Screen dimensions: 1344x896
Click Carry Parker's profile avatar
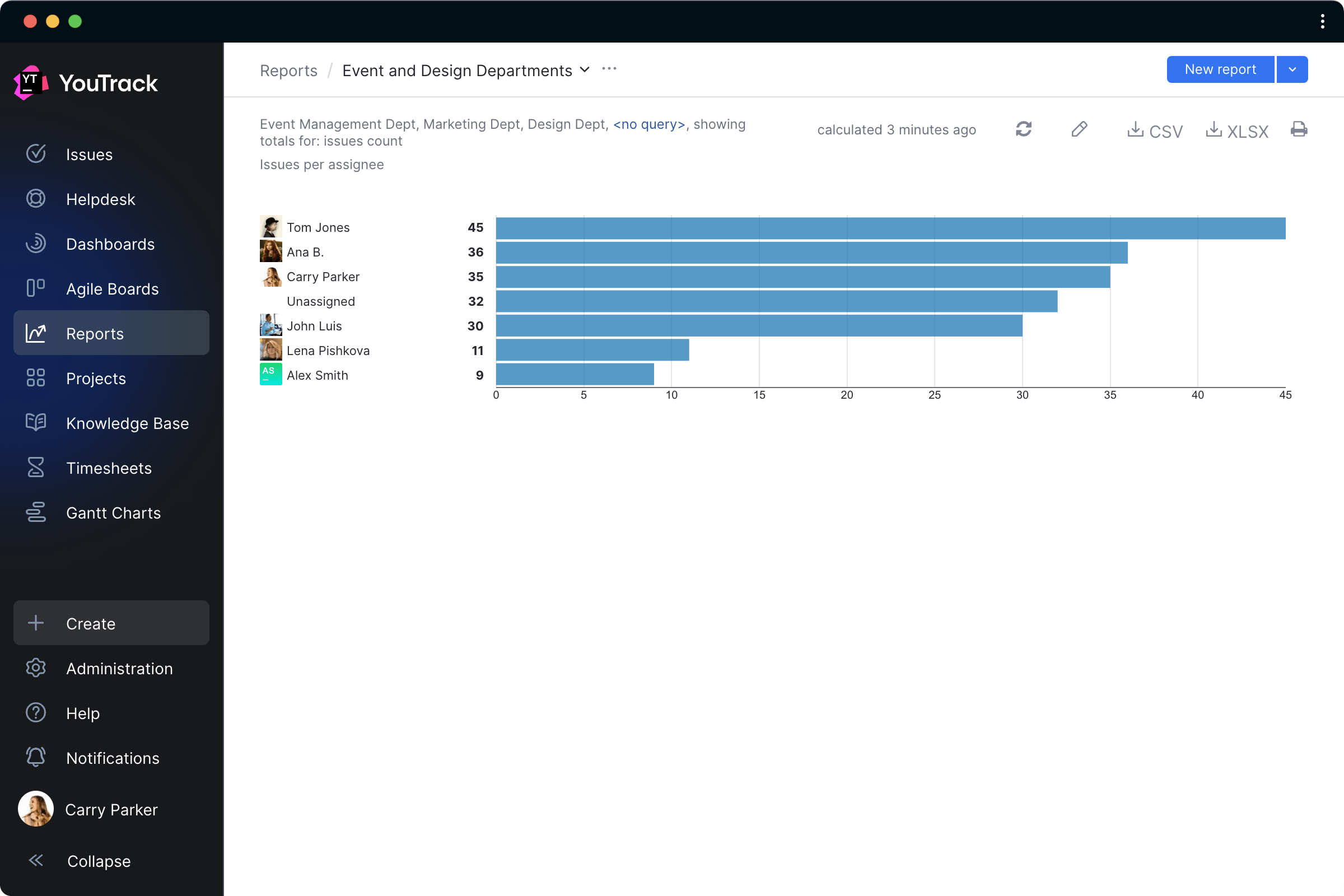(35, 809)
